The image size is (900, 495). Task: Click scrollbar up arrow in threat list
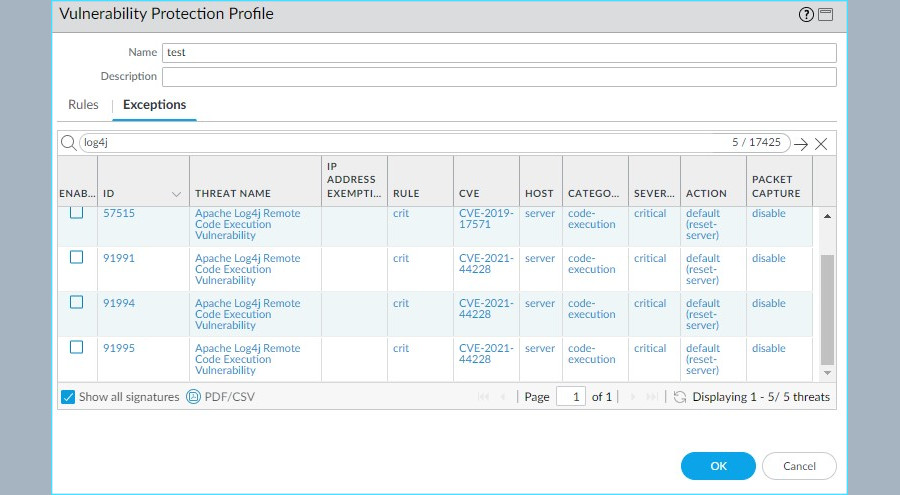(x=827, y=216)
